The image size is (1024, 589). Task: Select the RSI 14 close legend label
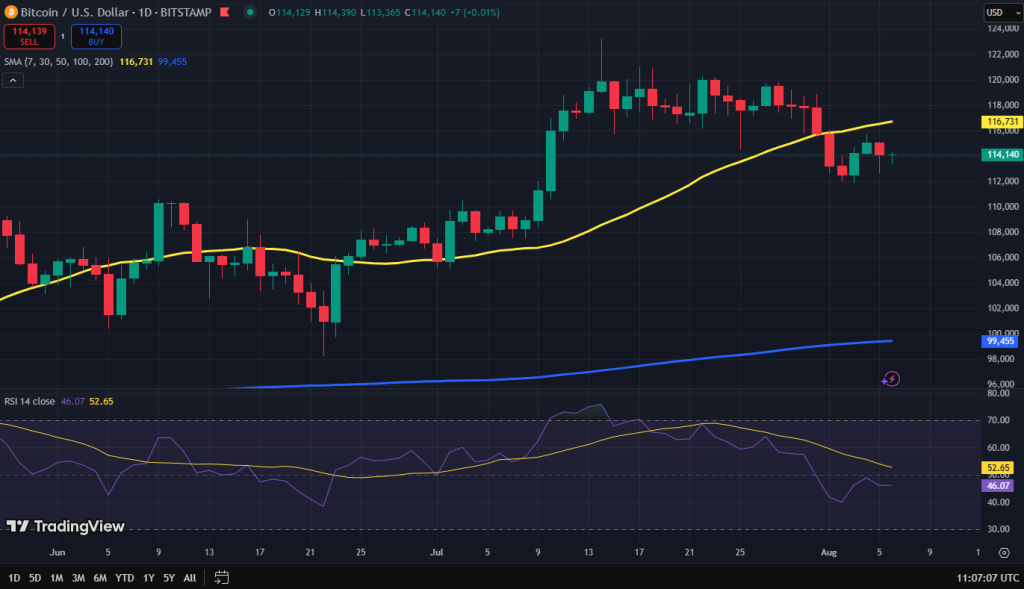[29, 401]
